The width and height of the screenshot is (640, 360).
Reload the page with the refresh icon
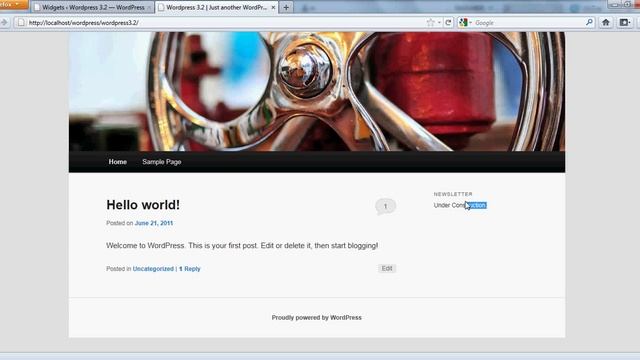pyautogui.click(x=448, y=23)
